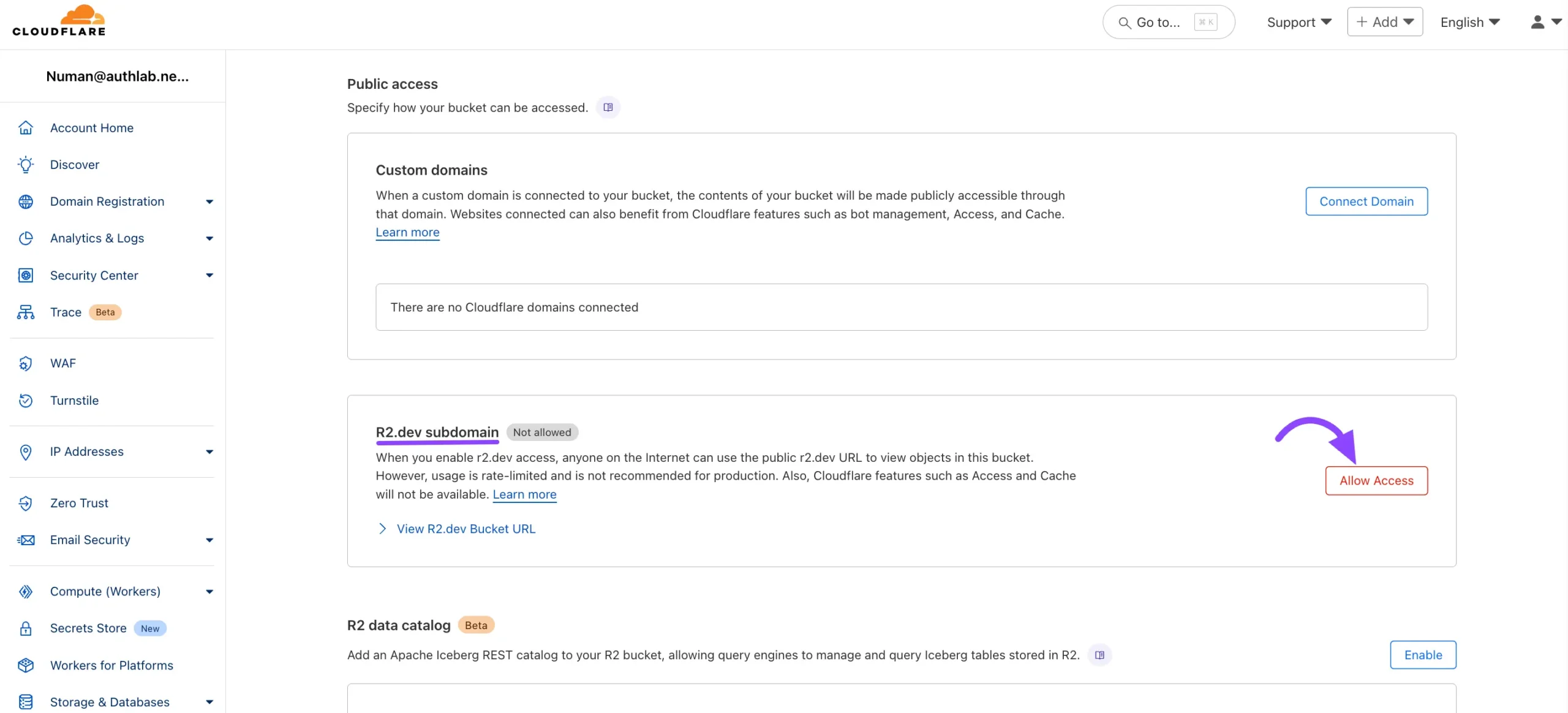This screenshot has height=713, width=1568.
Task: Open docs icon beside Public access description
Action: (608, 107)
